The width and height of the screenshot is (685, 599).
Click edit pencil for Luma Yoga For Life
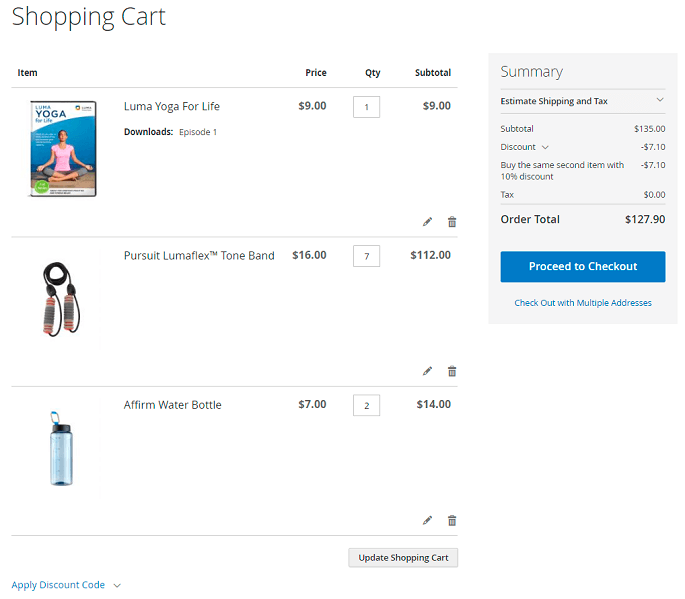tap(428, 222)
